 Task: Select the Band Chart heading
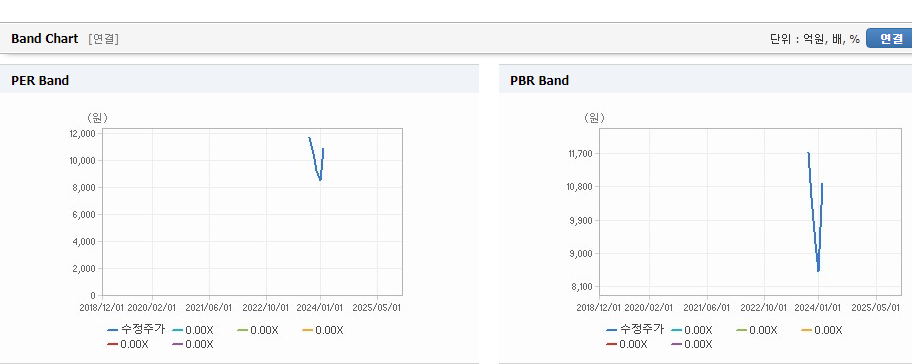44,39
